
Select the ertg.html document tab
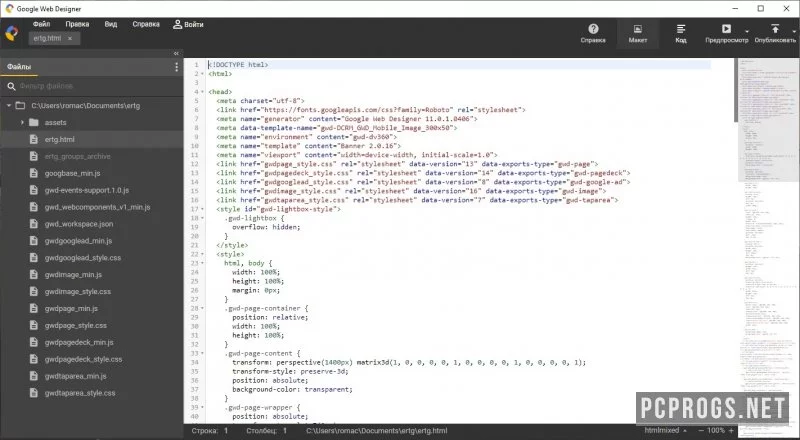coord(47,38)
